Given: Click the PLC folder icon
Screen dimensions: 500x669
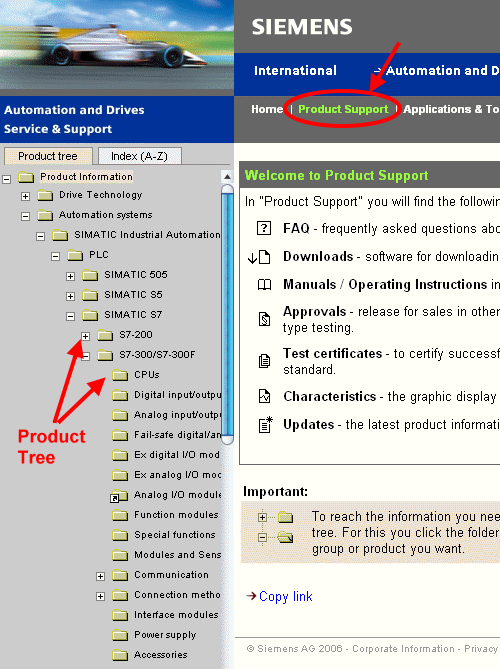Looking at the screenshot, I should pyautogui.click(x=75, y=255).
